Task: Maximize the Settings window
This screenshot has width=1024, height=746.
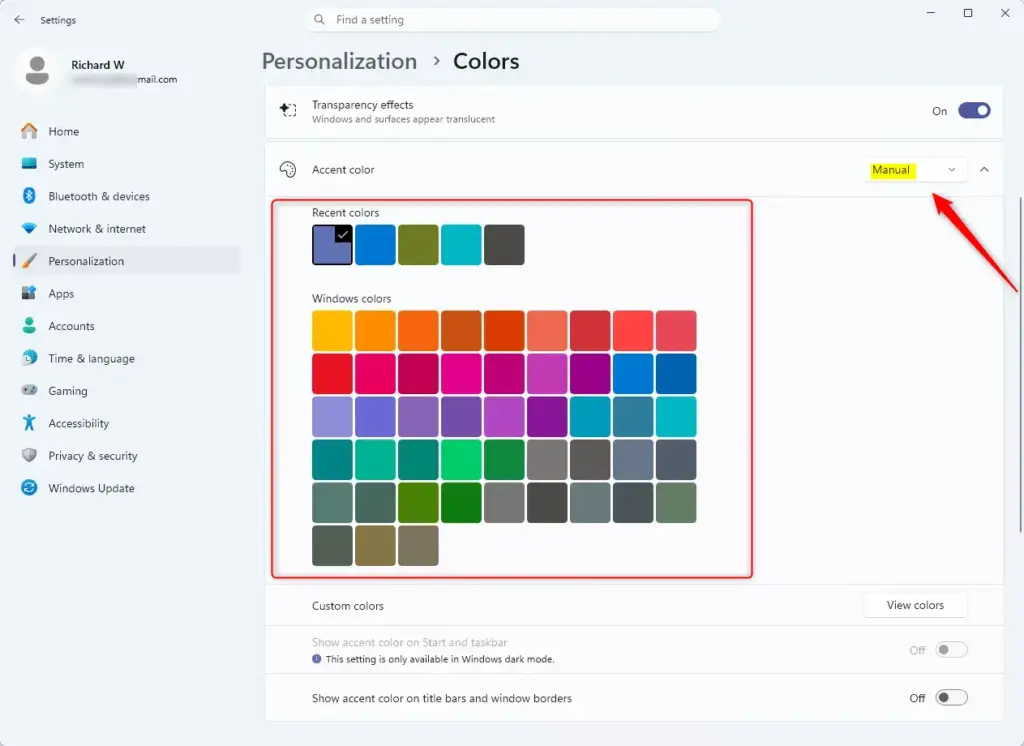Action: (x=968, y=13)
